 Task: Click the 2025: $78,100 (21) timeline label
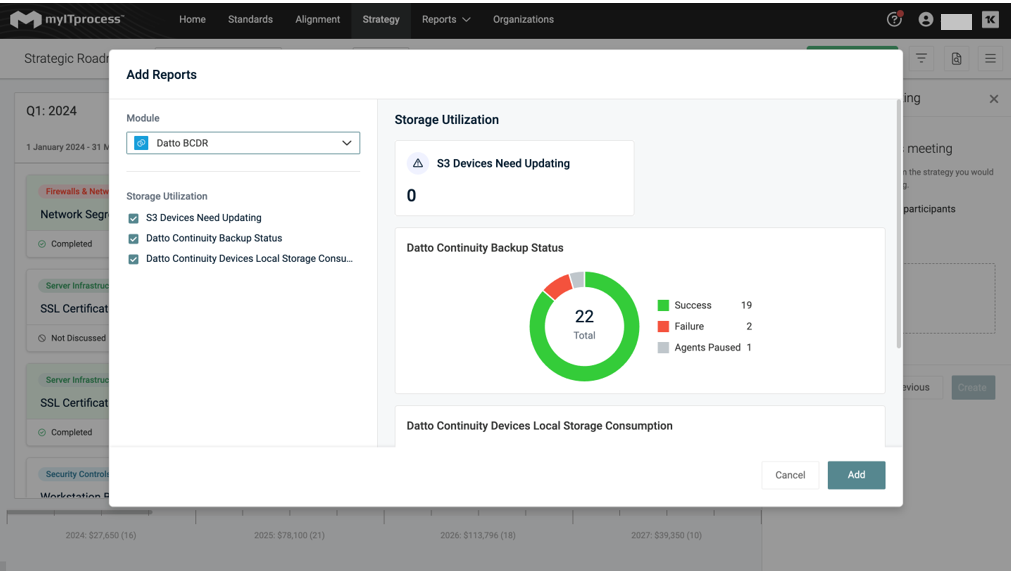pyautogui.click(x=290, y=535)
